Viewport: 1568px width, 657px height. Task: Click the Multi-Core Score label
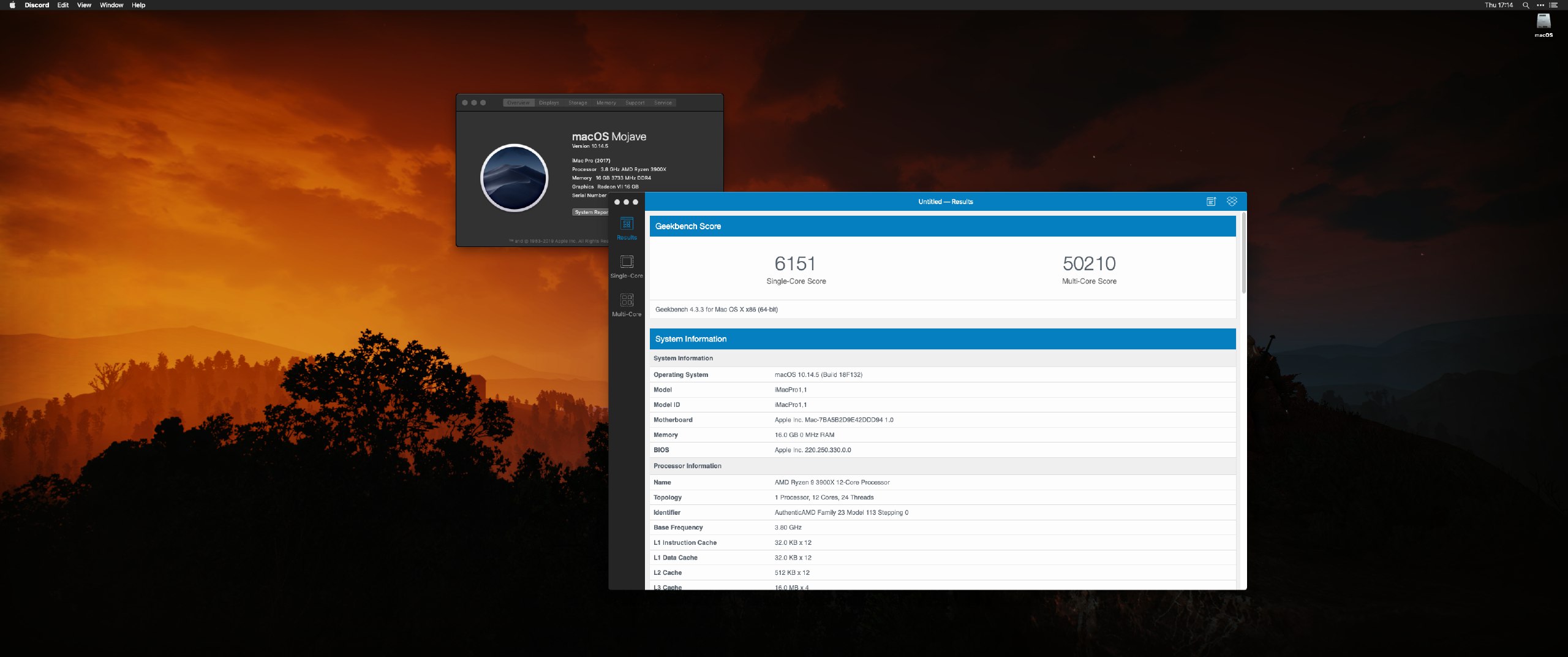(x=1089, y=281)
